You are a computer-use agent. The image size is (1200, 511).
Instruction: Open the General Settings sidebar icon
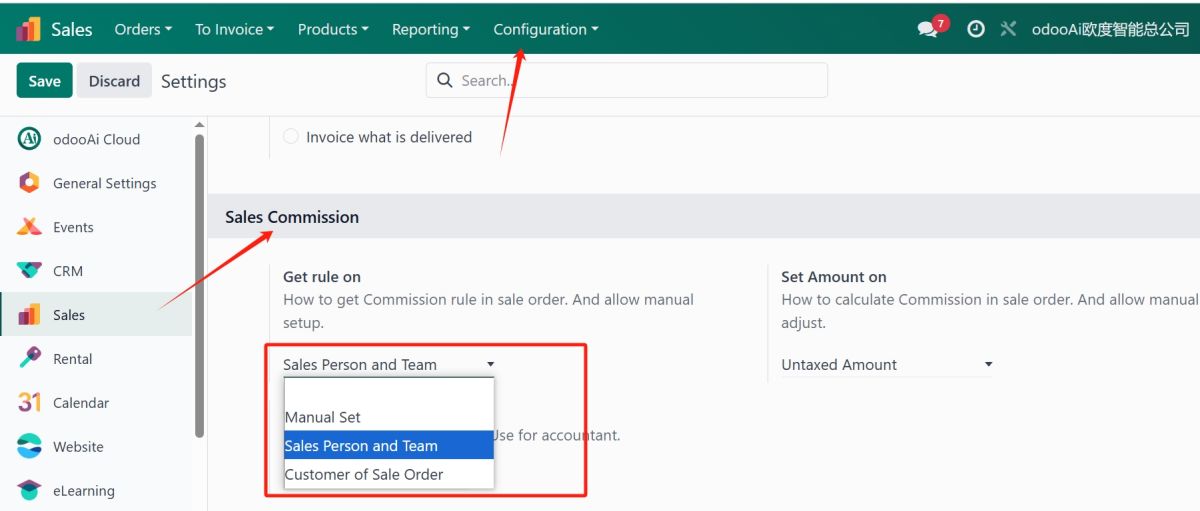29,183
